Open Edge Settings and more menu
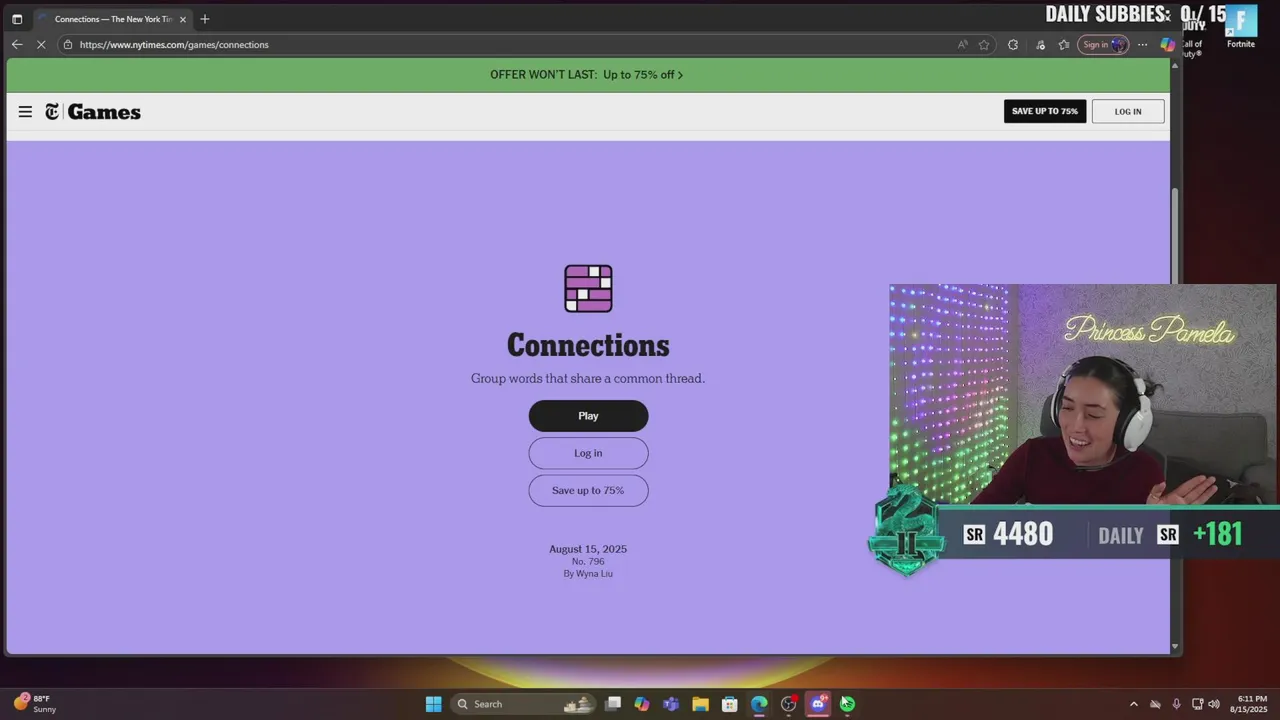This screenshot has width=1280, height=720. 1142,44
